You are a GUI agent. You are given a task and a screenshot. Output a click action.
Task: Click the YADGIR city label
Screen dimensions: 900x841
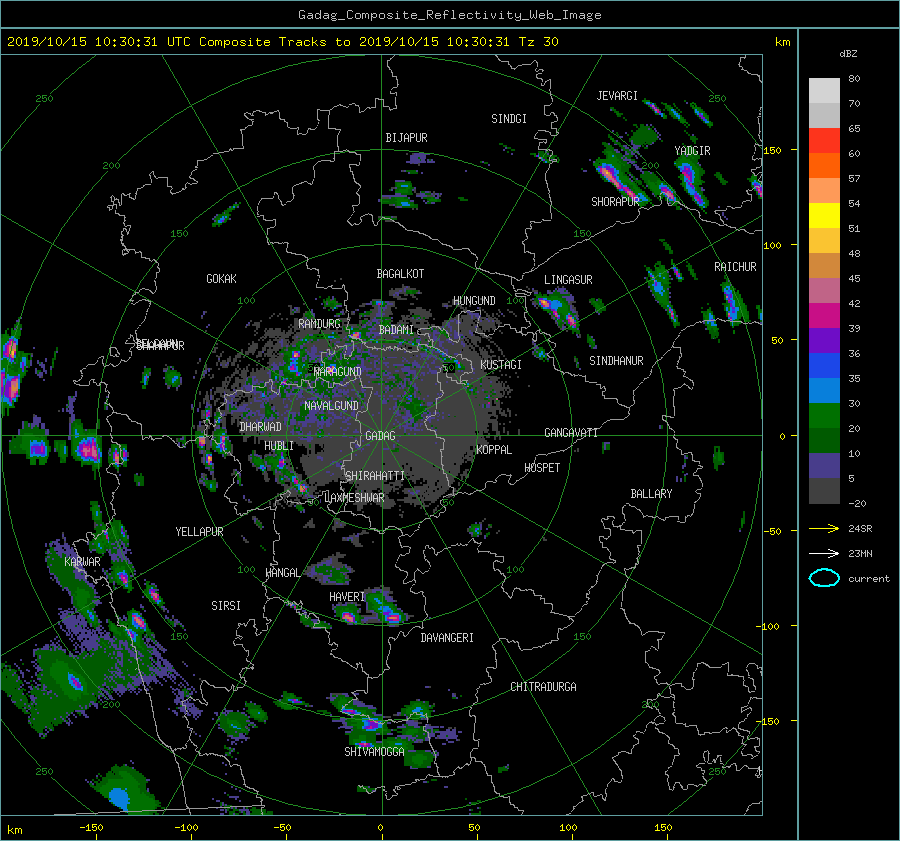tap(692, 151)
